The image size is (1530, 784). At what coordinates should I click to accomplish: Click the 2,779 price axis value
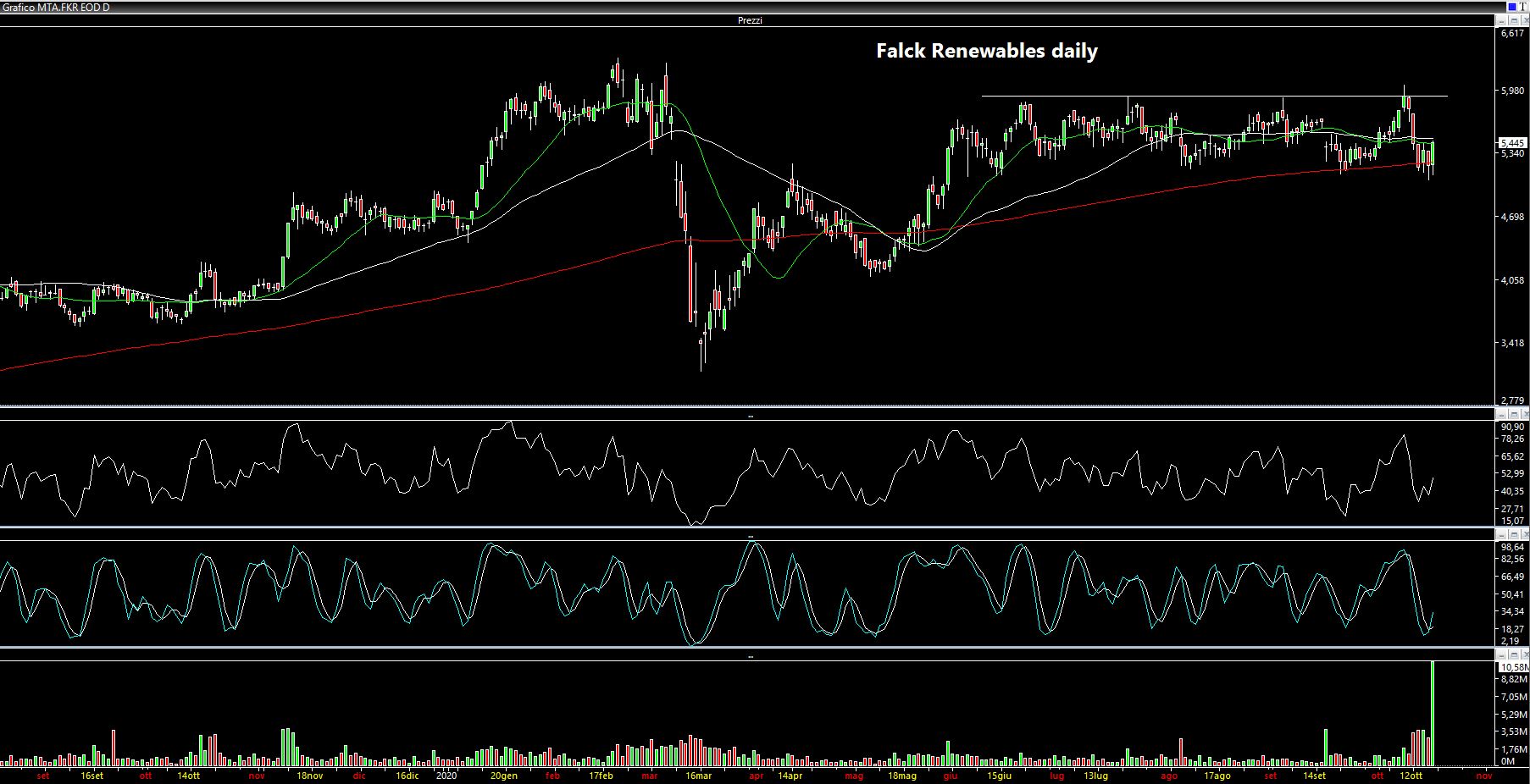1511,400
